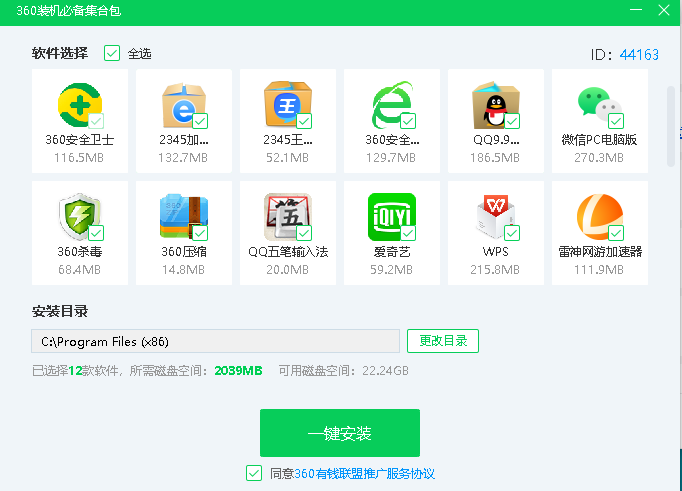
Task: Click the 116.5MB size text
Action: [79, 157]
